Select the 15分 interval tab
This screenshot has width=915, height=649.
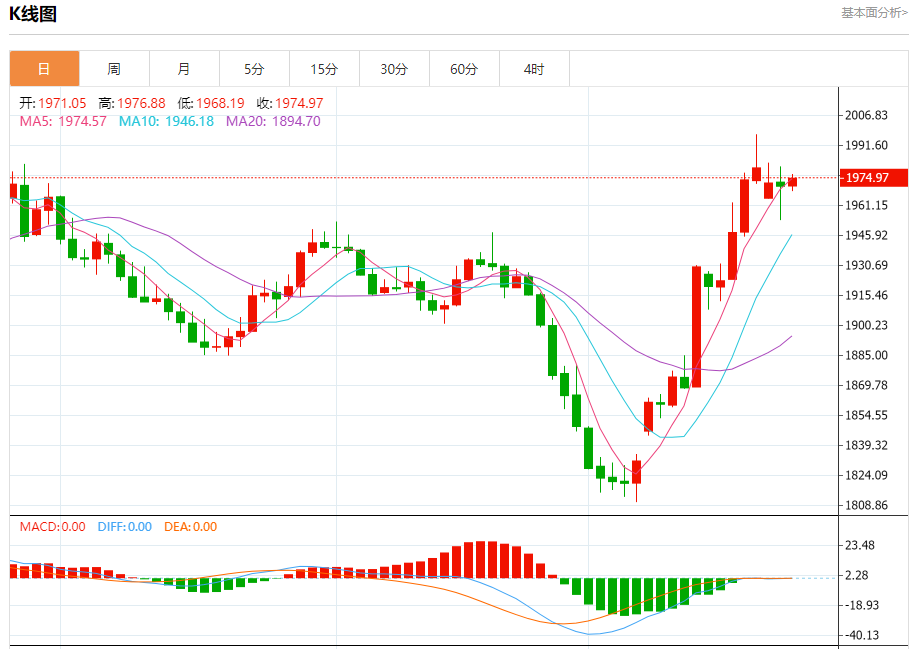click(324, 69)
